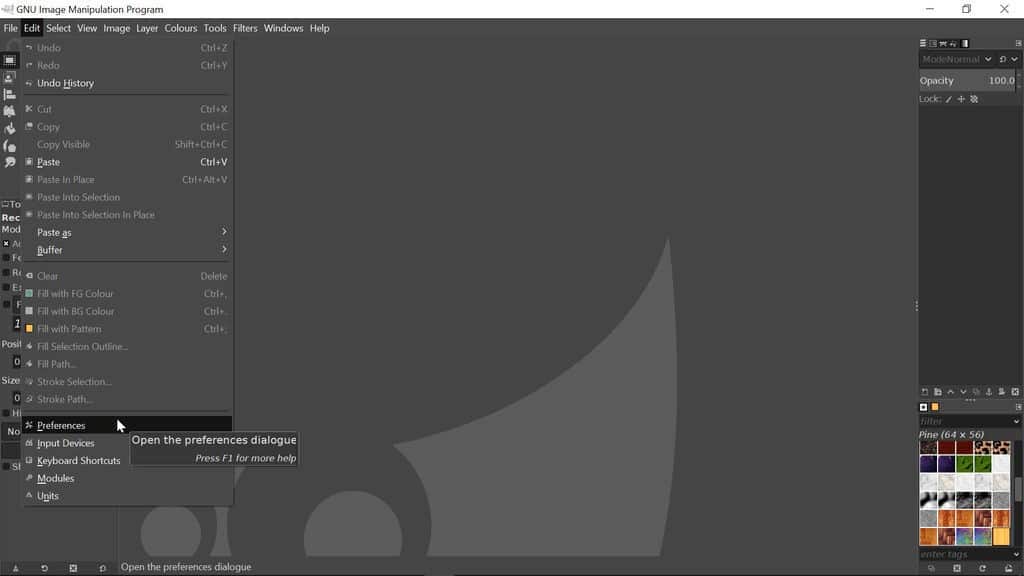Click the anchor floating layer icon
This screenshot has height=576, width=1024.
(x=989, y=392)
